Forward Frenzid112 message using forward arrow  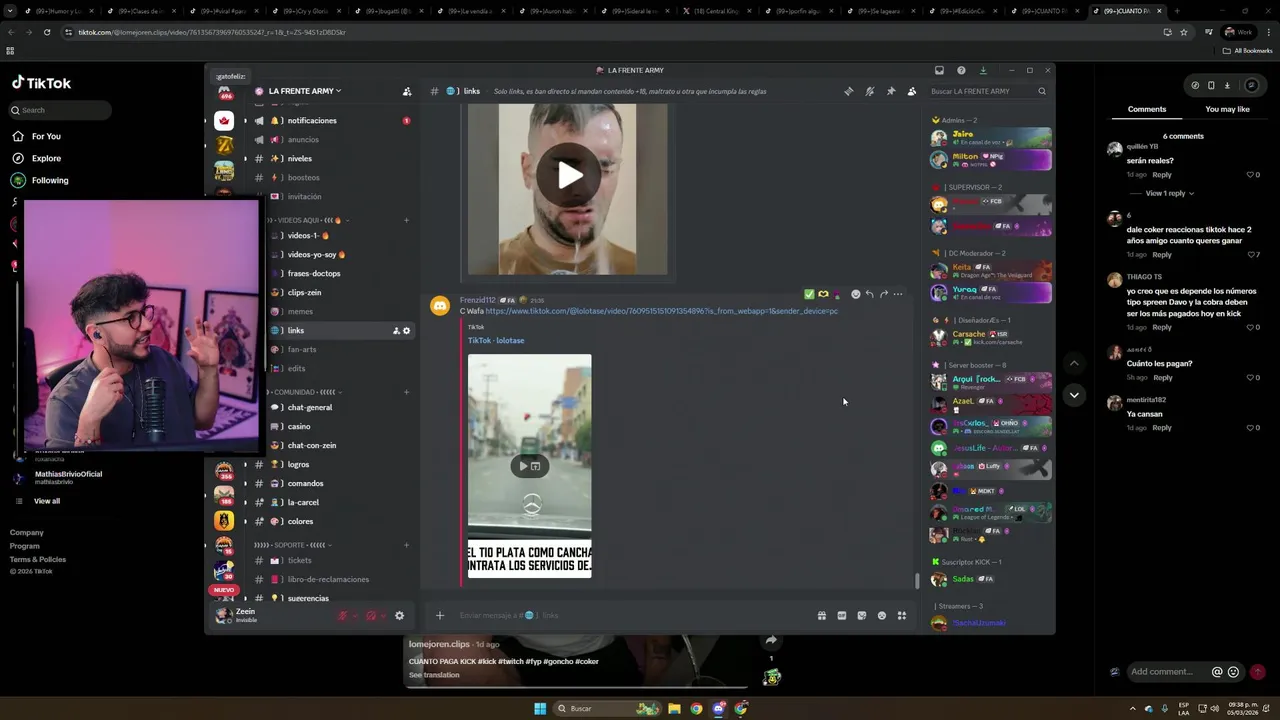click(x=883, y=294)
